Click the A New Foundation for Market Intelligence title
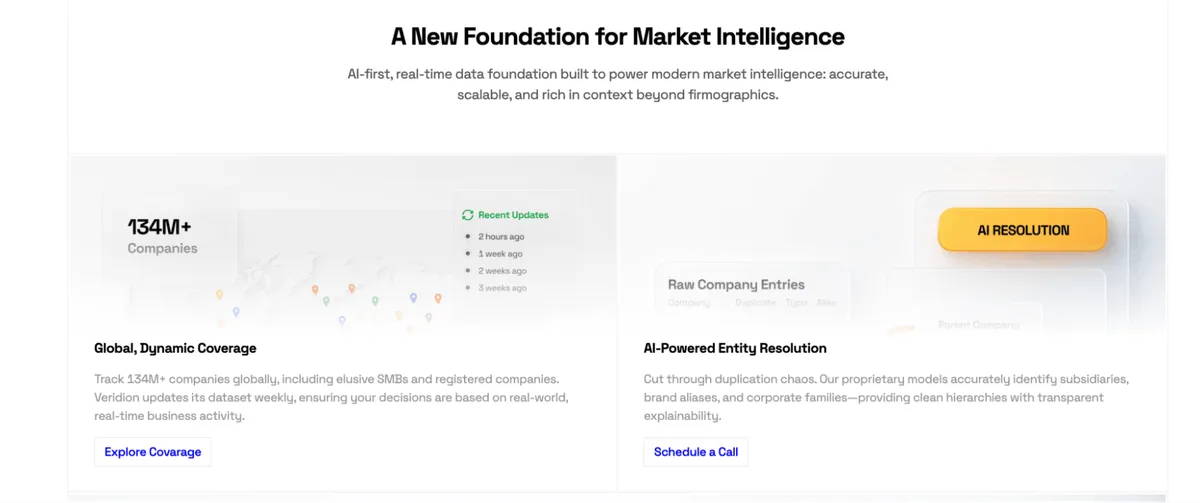 click(x=618, y=37)
